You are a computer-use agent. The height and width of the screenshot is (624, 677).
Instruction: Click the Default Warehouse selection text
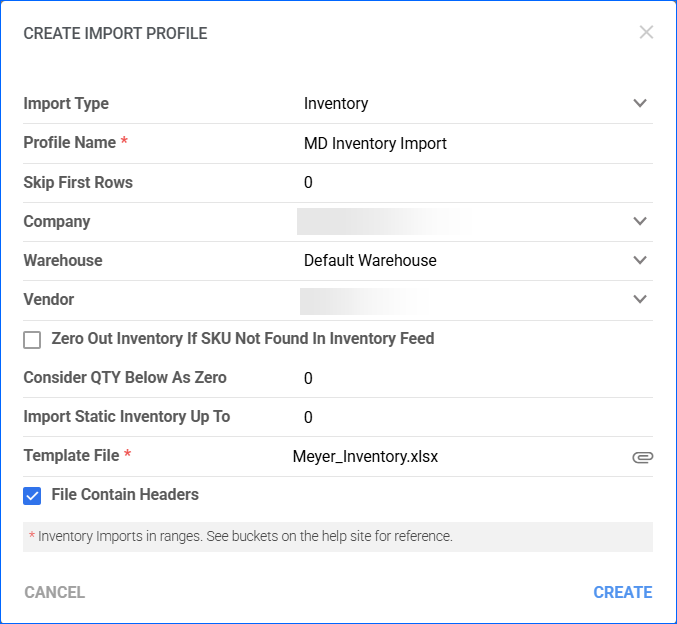370,260
